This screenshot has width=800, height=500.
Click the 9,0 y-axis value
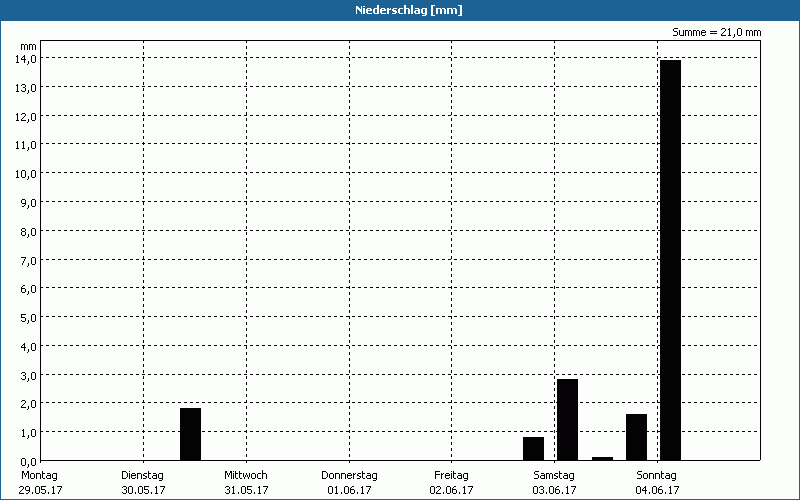click(28, 203)
